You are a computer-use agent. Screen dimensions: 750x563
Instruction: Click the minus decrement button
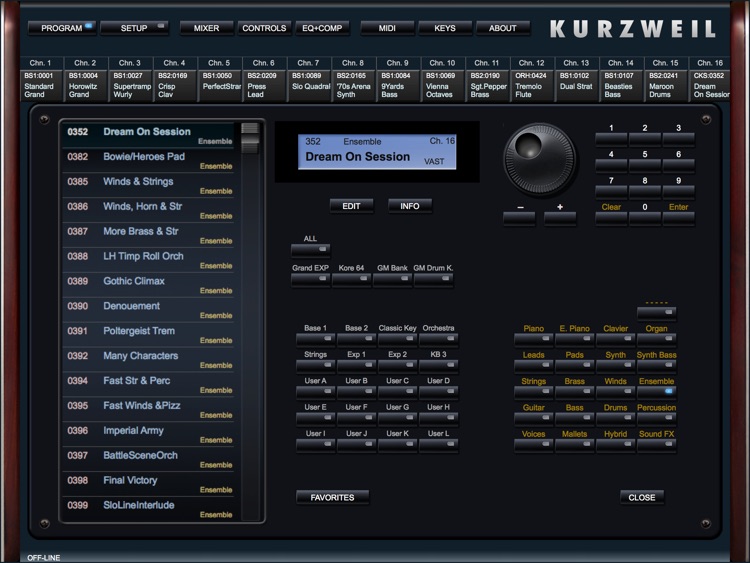[x=519, y=219]
